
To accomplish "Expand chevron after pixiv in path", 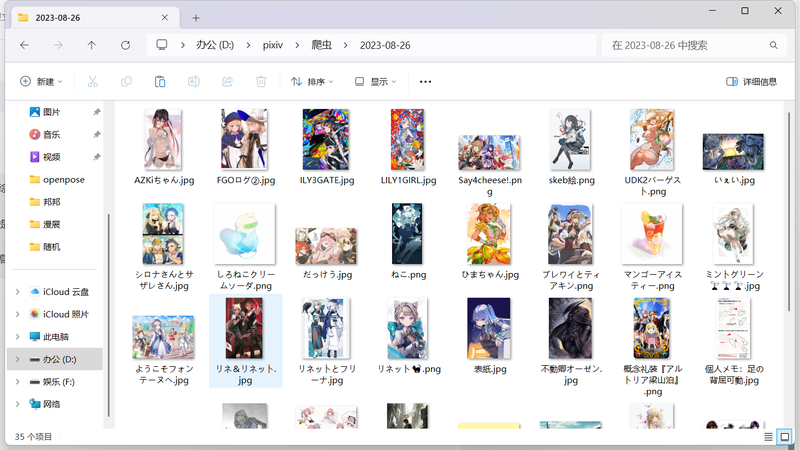I will click(x=297, y=45).
